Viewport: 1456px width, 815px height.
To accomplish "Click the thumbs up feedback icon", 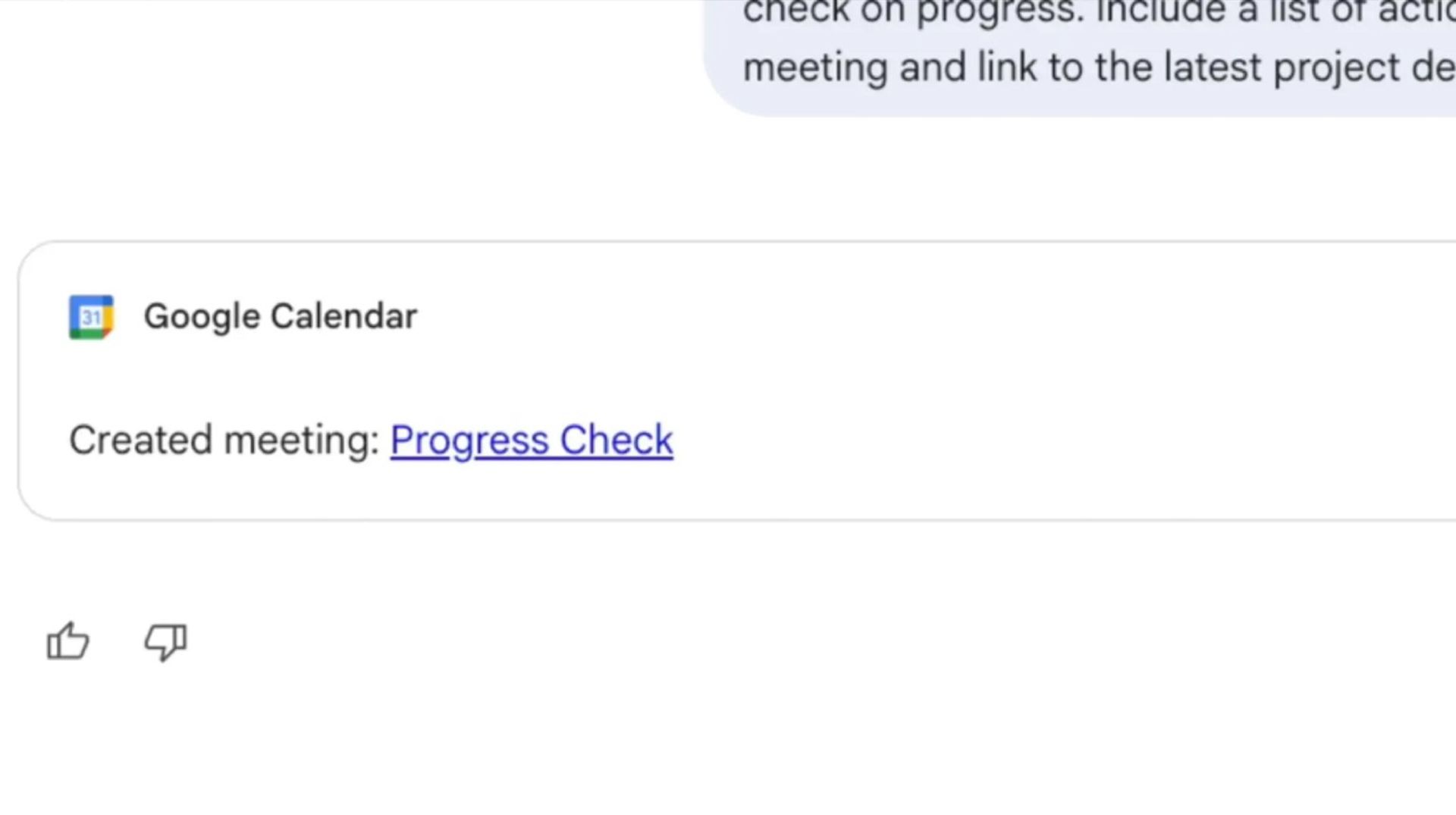I will 68,641.
